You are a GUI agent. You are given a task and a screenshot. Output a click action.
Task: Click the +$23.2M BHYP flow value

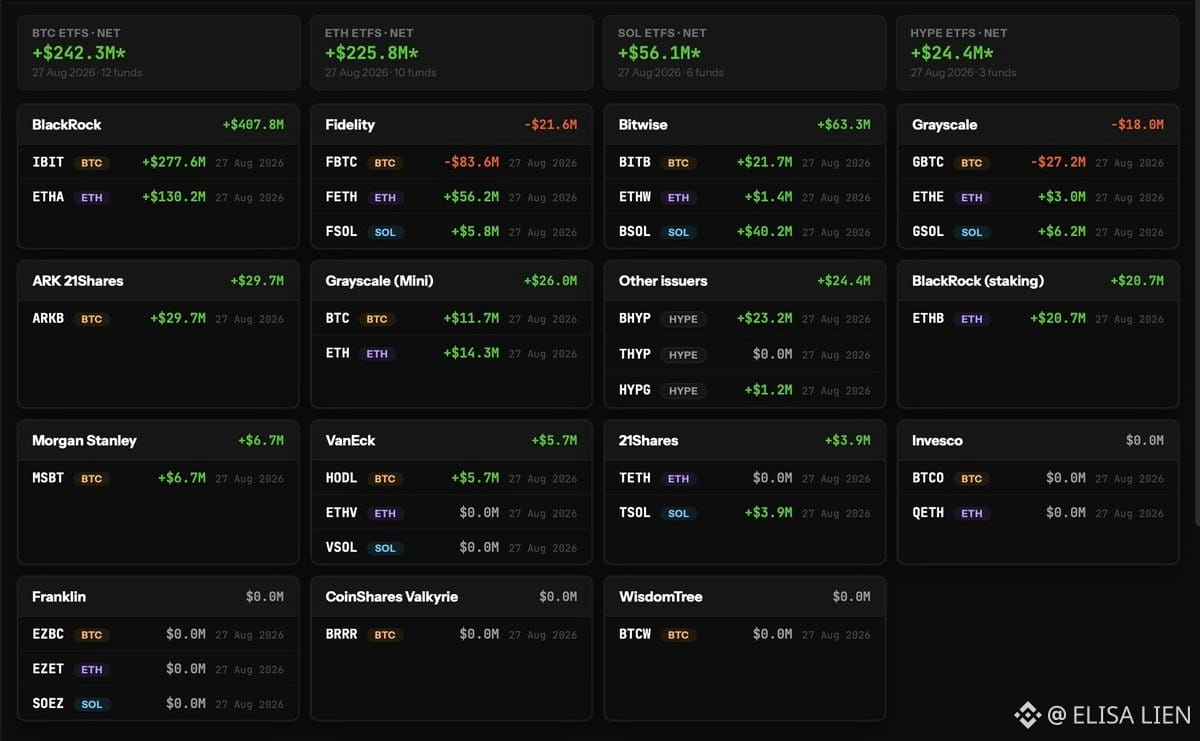coord(764,318)
